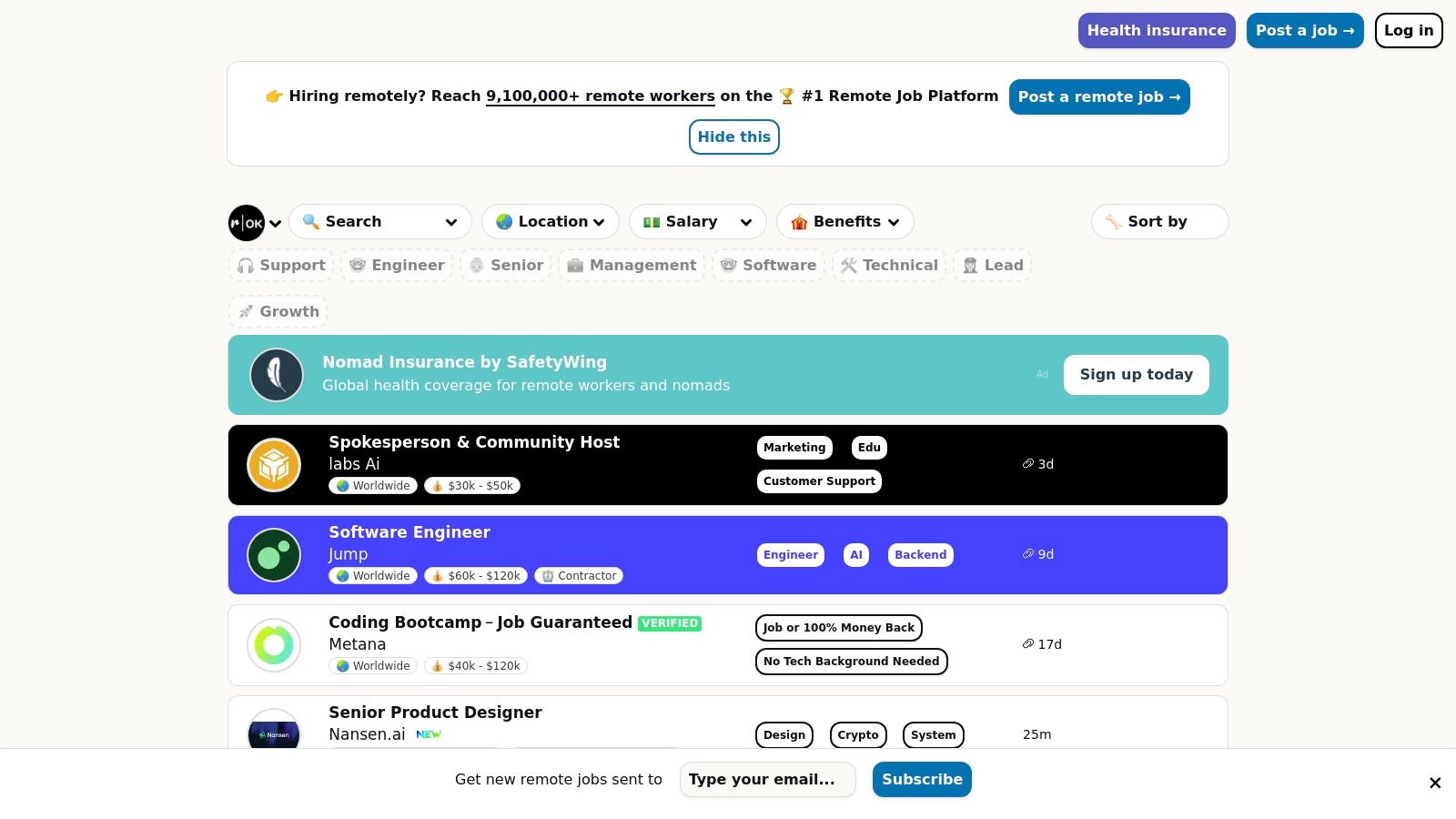Toggle the Support filter tag
The width and height of the screenshot is (1456, 819).
pyautogui.click(x=281, y=266)
